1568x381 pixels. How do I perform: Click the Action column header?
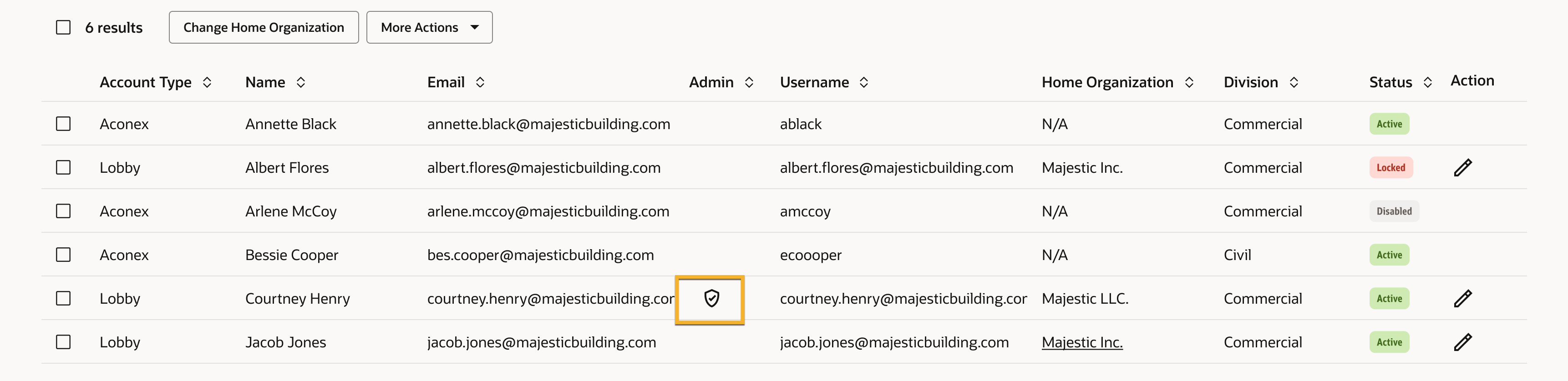[x=1472, y=80]
